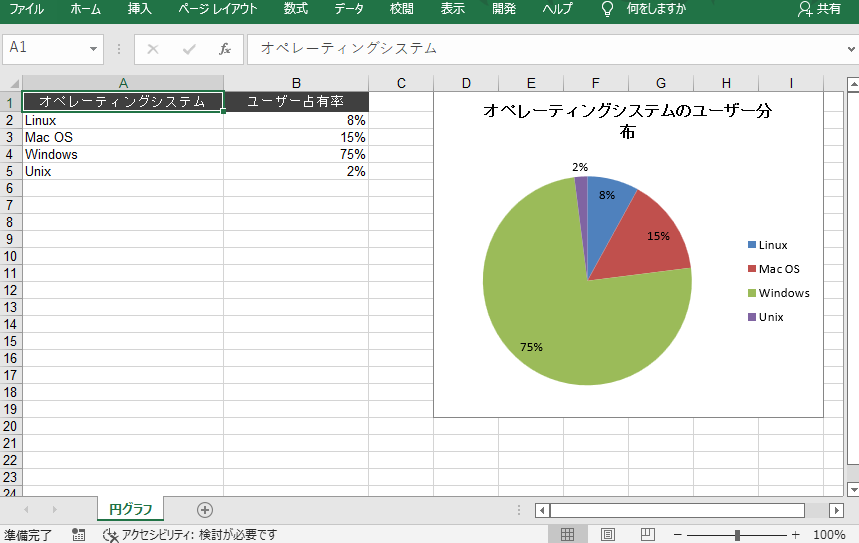Open the データ ribbon tab

coord(349,9)
